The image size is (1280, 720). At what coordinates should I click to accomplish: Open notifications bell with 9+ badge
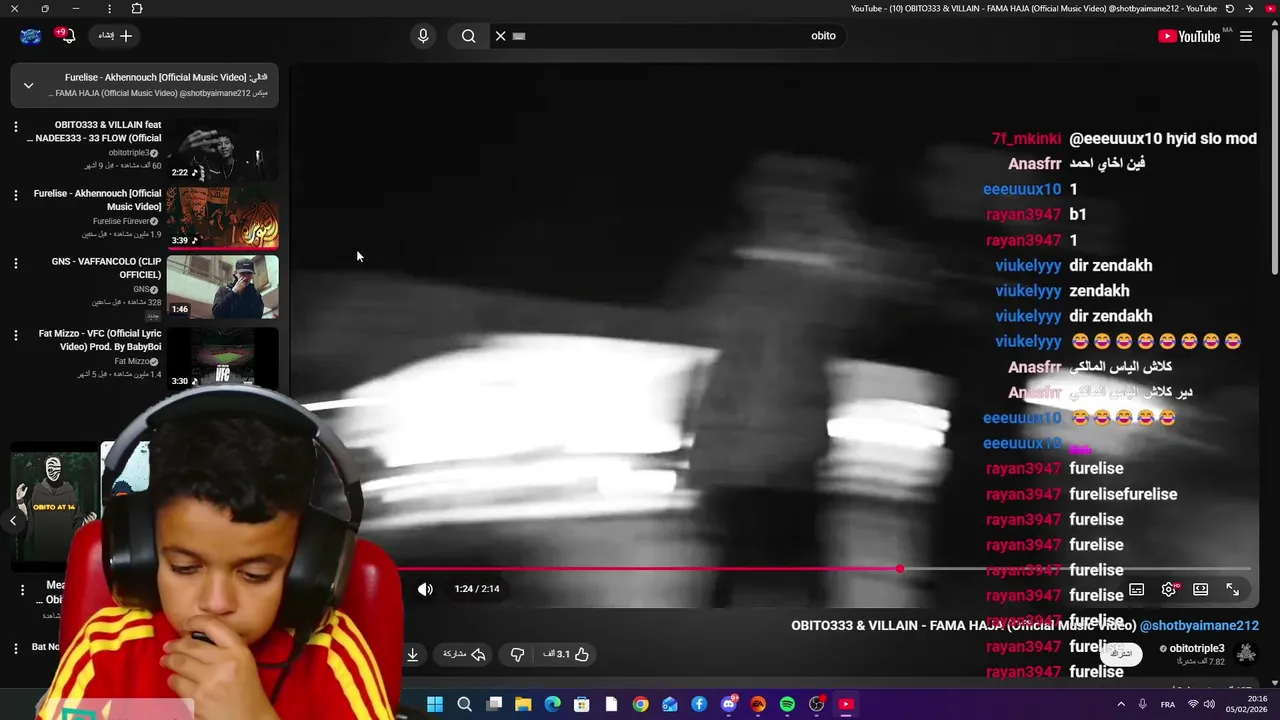coord(67,36)
